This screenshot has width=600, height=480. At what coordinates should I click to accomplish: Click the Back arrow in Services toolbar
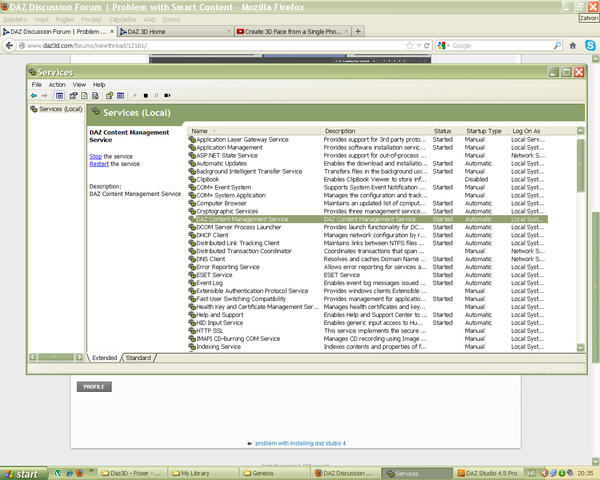[x=34, y=96]
